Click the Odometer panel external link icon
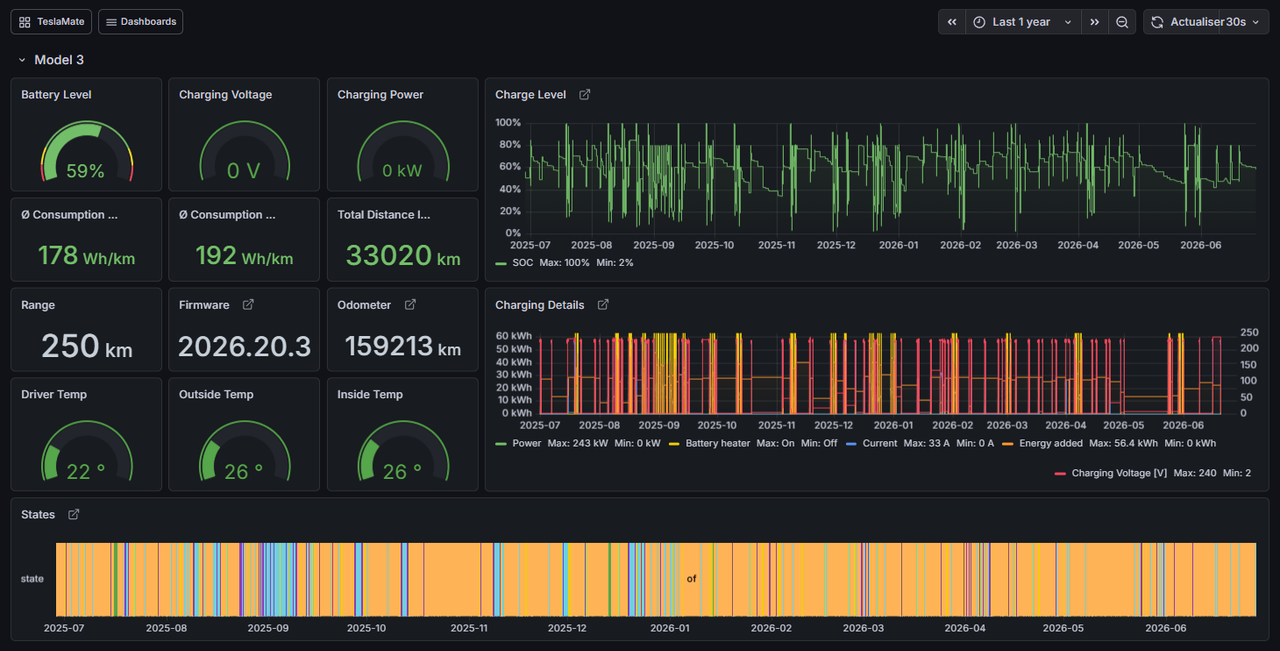 point(410,305)
